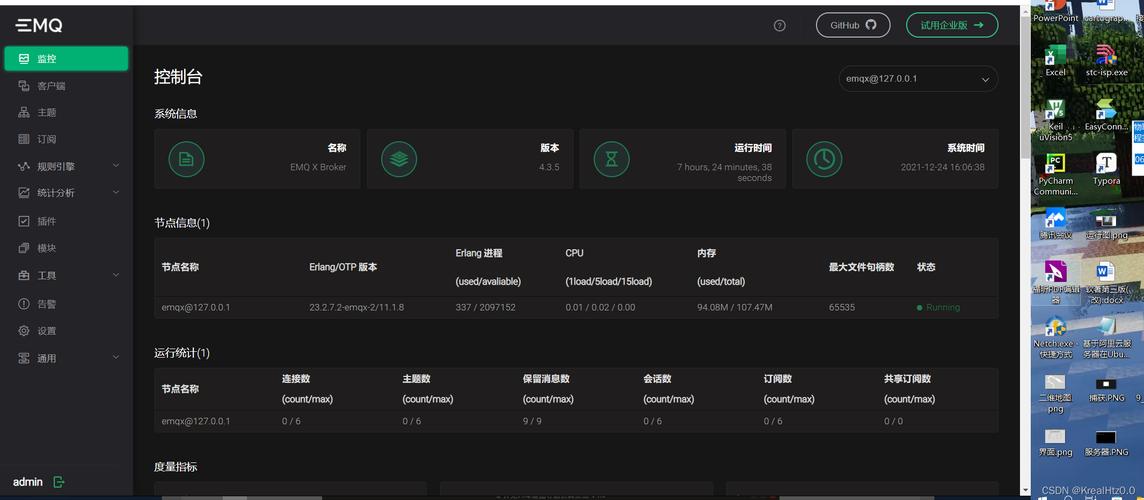Click the 23.2.7.2-emqx-2/11.1.8 version cell
Image resolution: width=1144 pixels, height=500 pixels.
[x=357, y=307]
